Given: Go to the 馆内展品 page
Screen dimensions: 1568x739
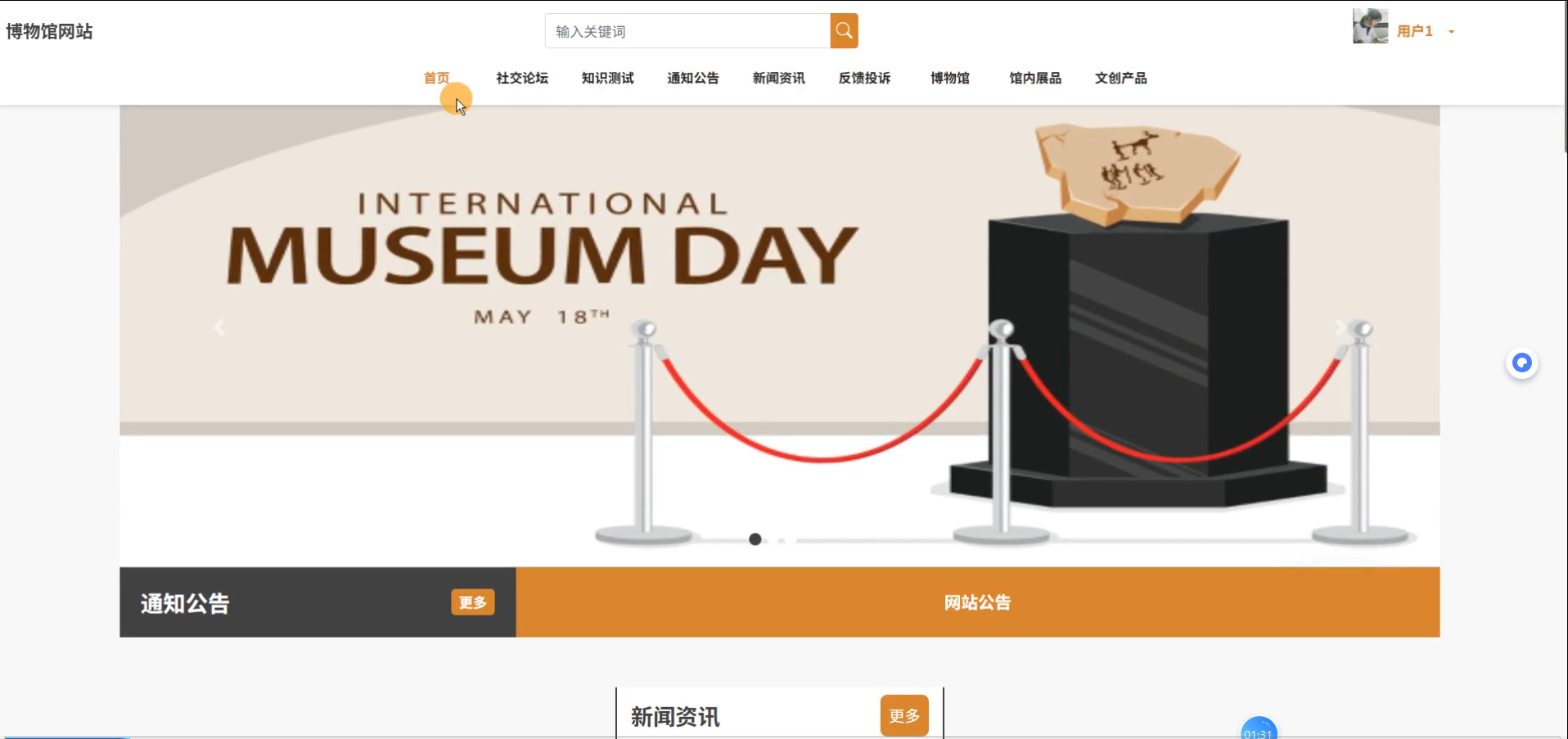Looking at the screenshot, I should tap(1035, 78).
